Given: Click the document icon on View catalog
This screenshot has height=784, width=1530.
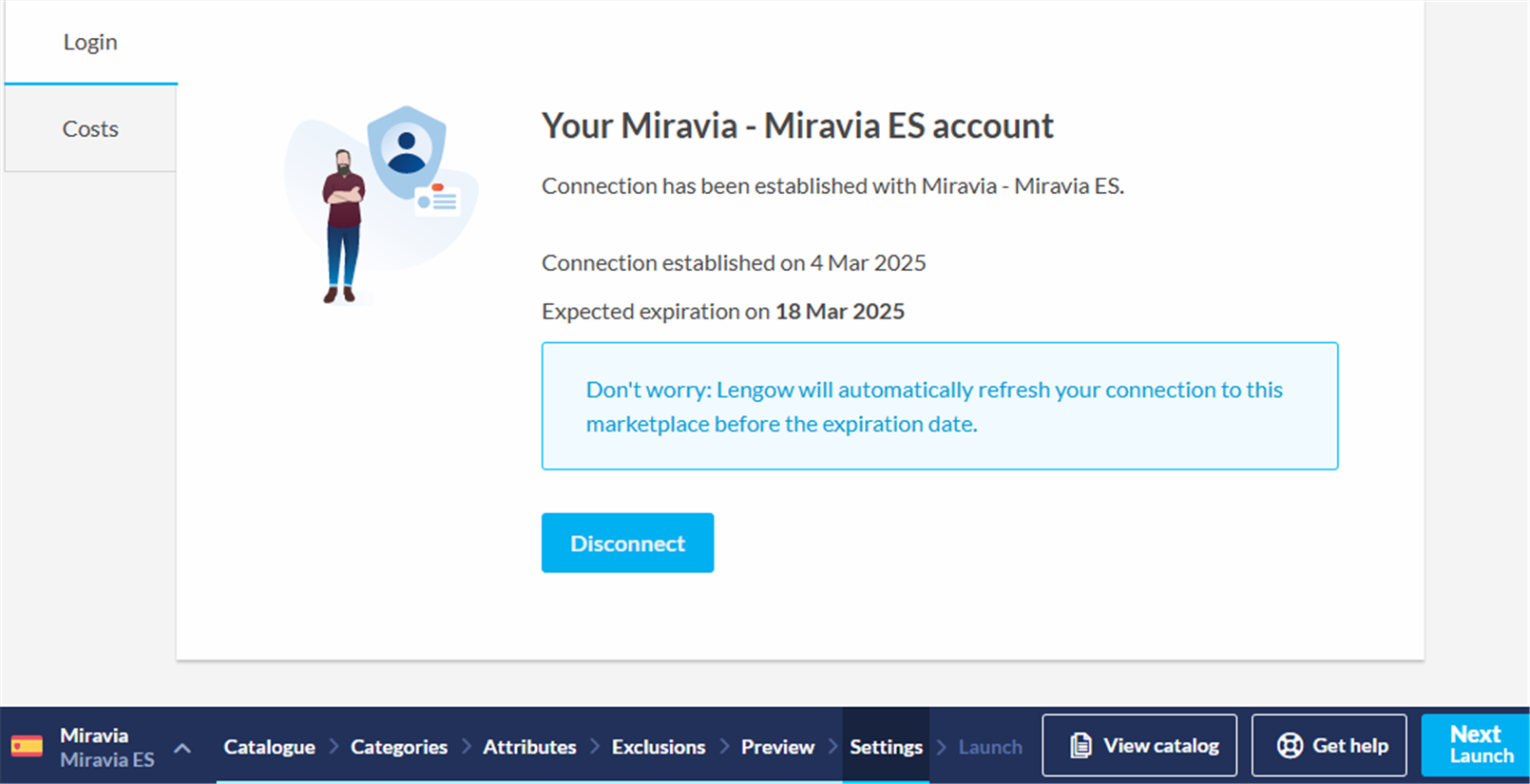Looking at the screenshot, I should pos(1081,746).
